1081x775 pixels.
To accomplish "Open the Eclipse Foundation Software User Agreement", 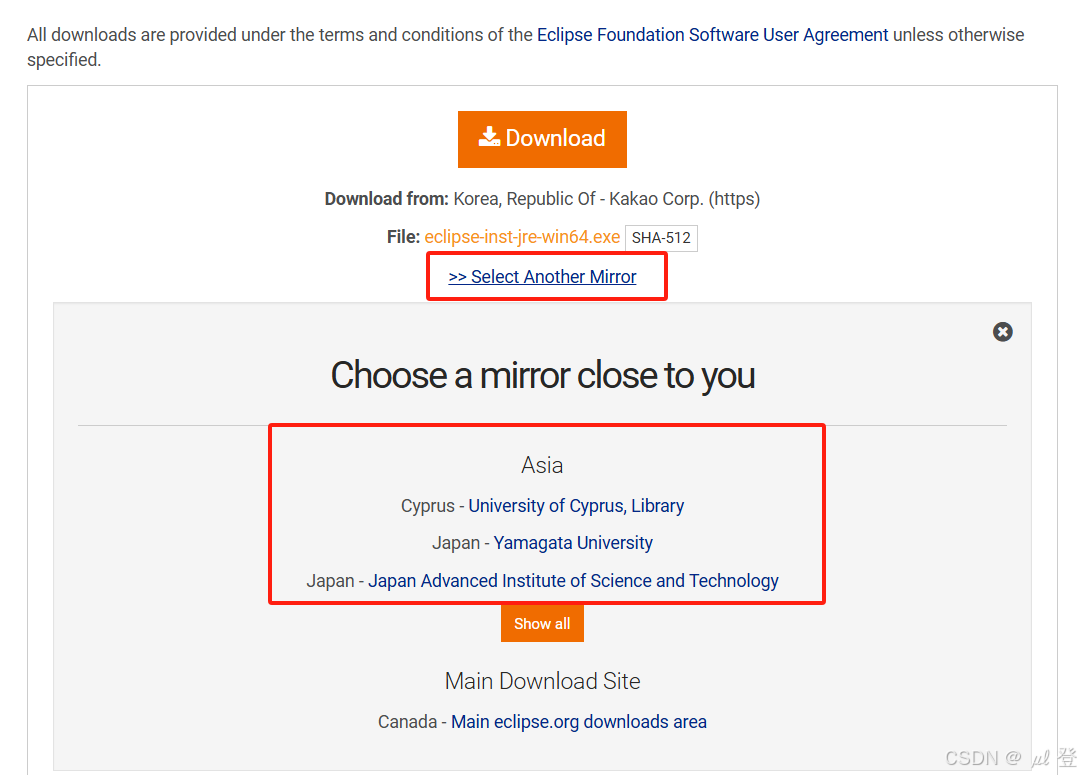I will (x=712, y=34).
